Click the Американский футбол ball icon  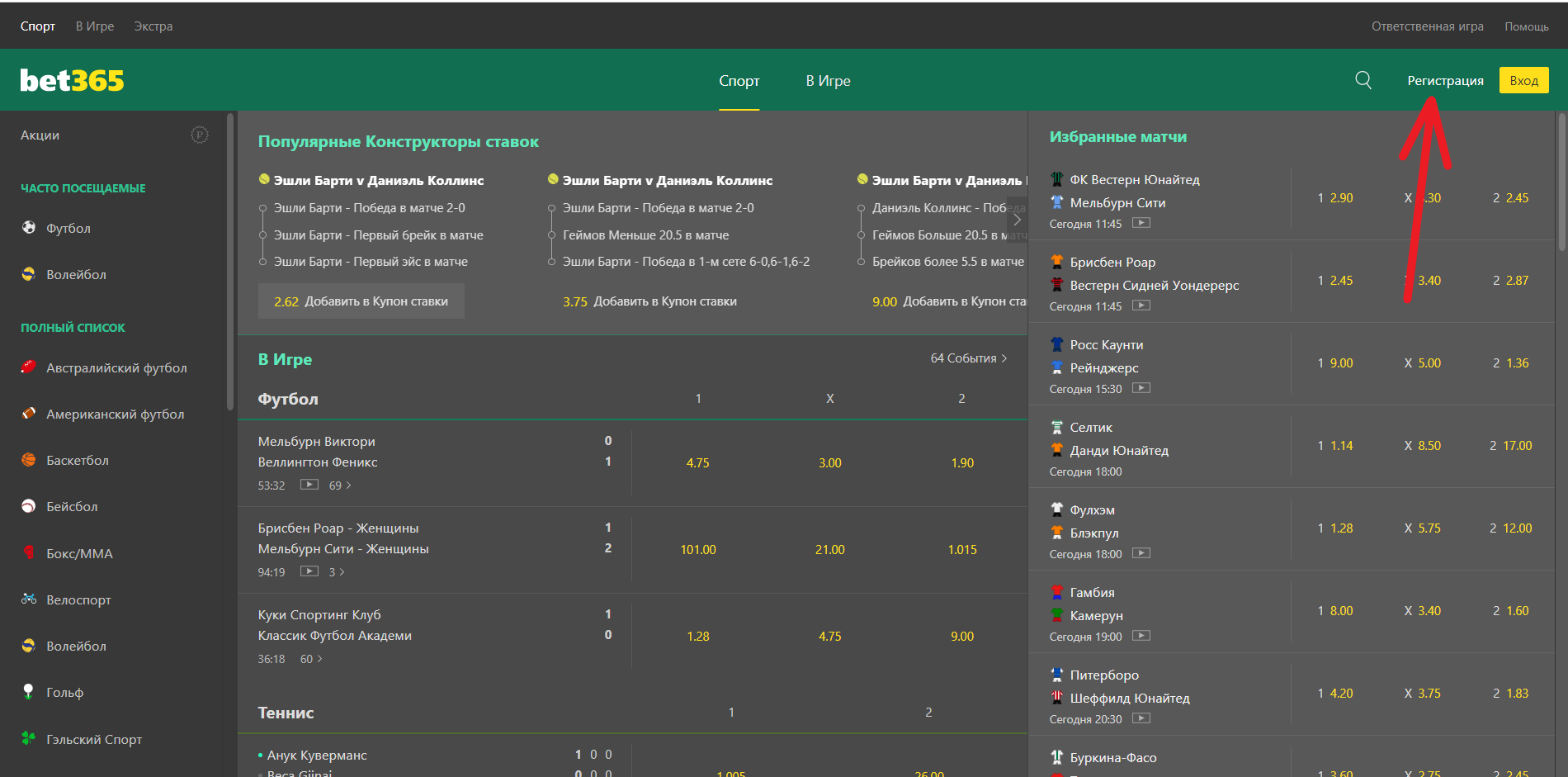29,413
